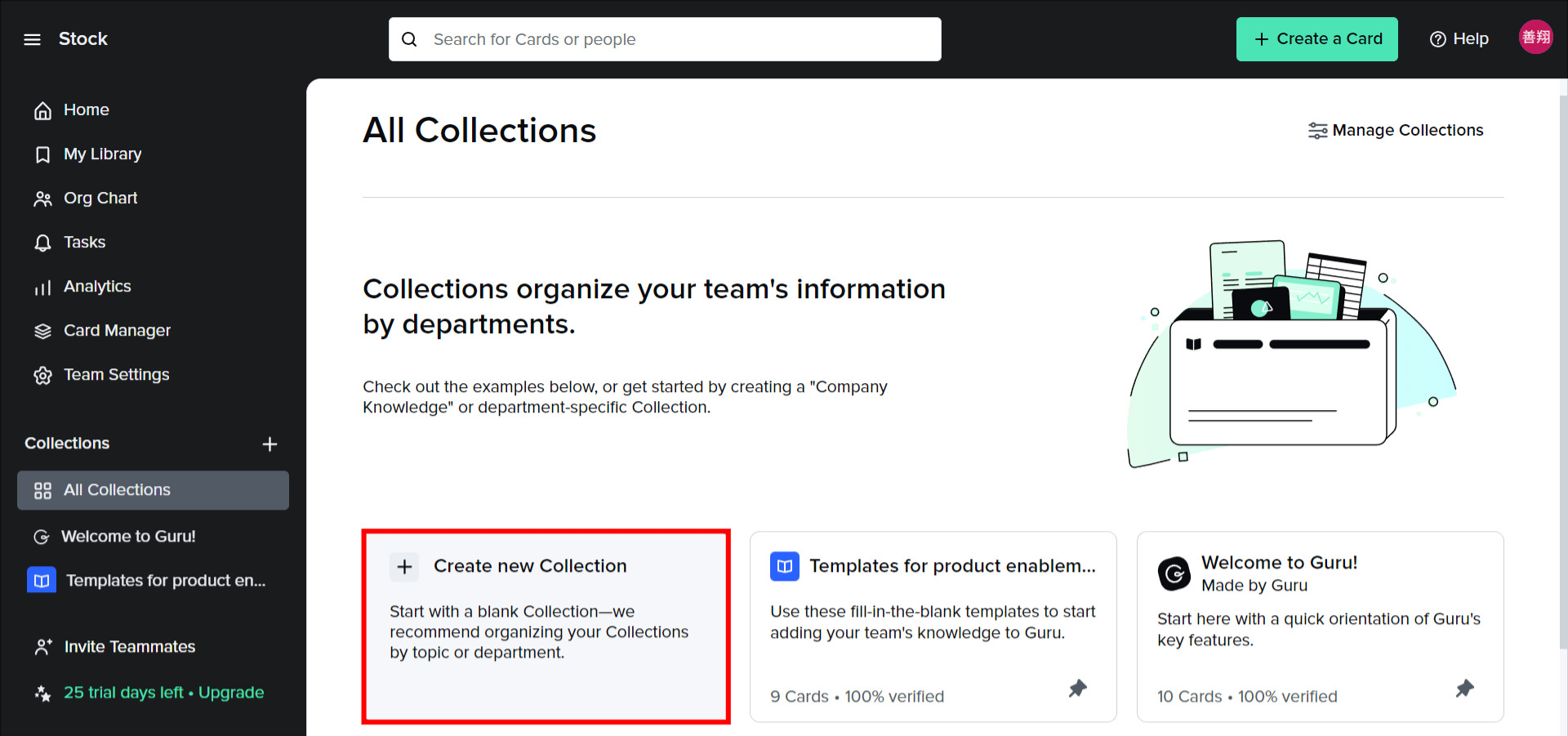Click the Card Manager layers icon
1568x736 pixels.
(43, 331)
